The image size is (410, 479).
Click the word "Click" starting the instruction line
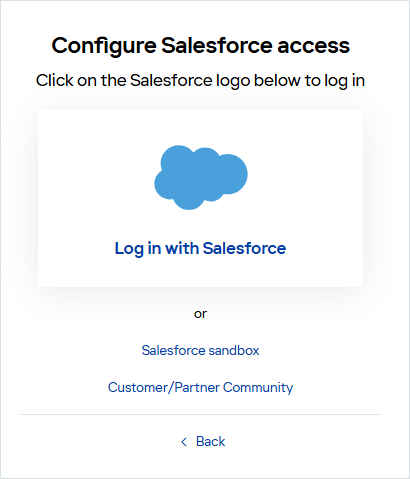pos(55,80)
